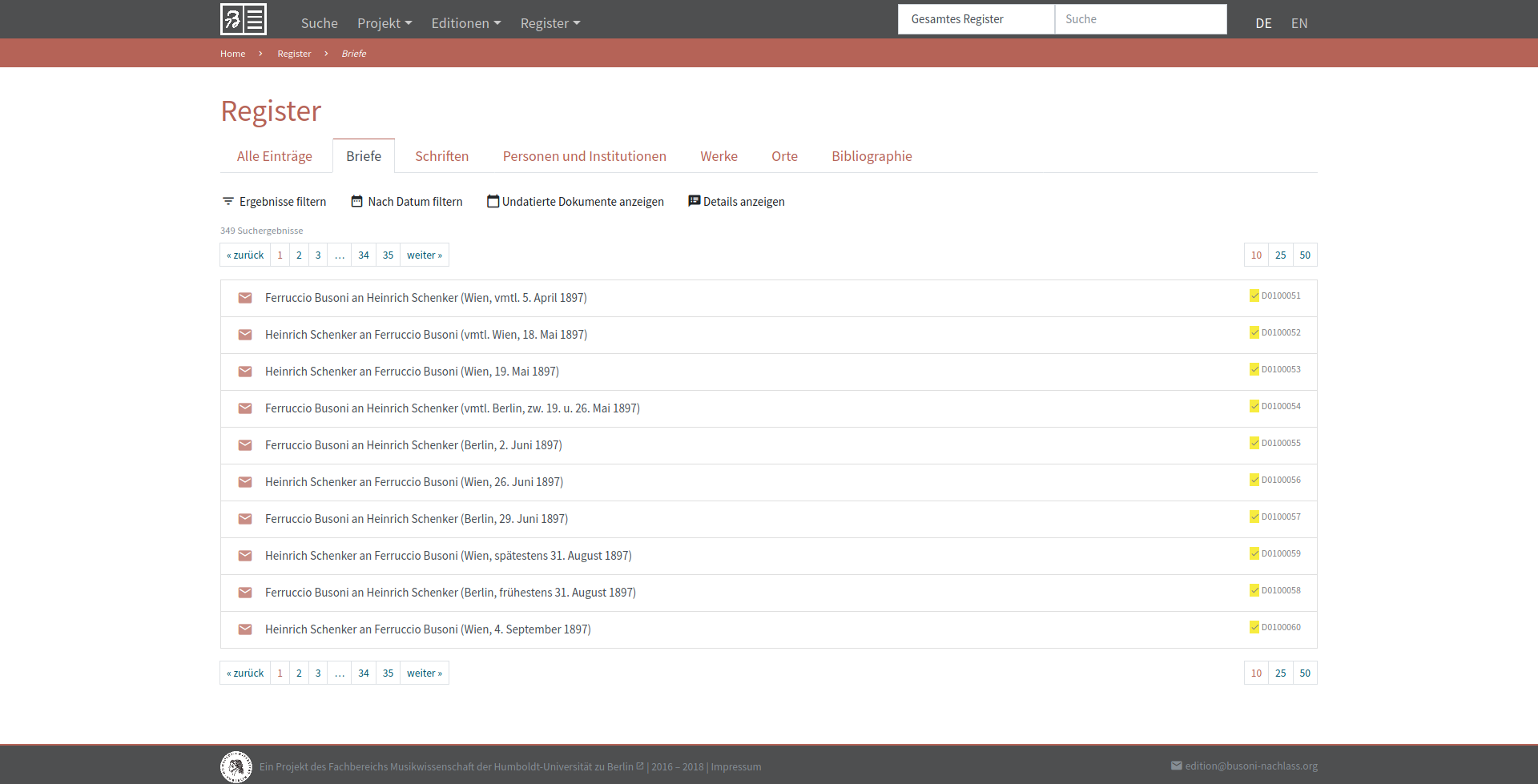Click yellow status check for D0100051
Viewport: 1538px width, 784px height.
pyautogui.click(x=1254, y=296)
